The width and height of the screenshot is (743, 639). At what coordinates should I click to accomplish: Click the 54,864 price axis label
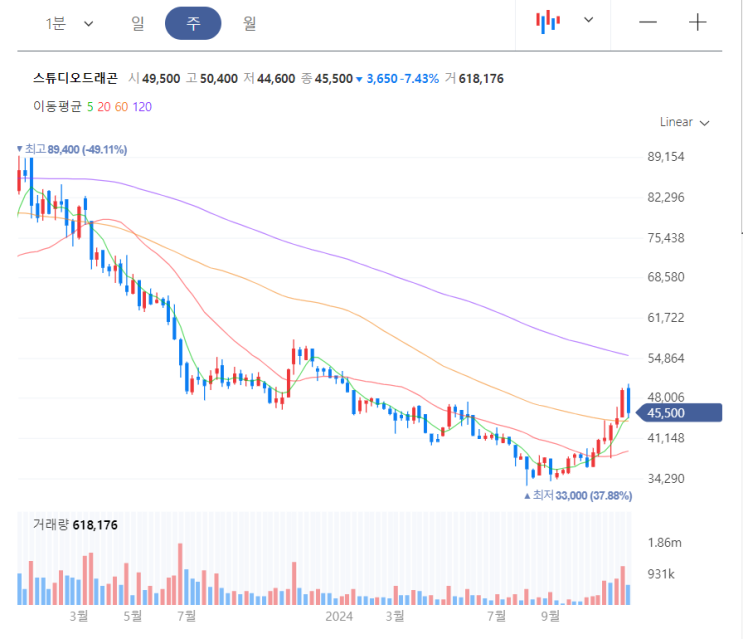coord(666,358)
